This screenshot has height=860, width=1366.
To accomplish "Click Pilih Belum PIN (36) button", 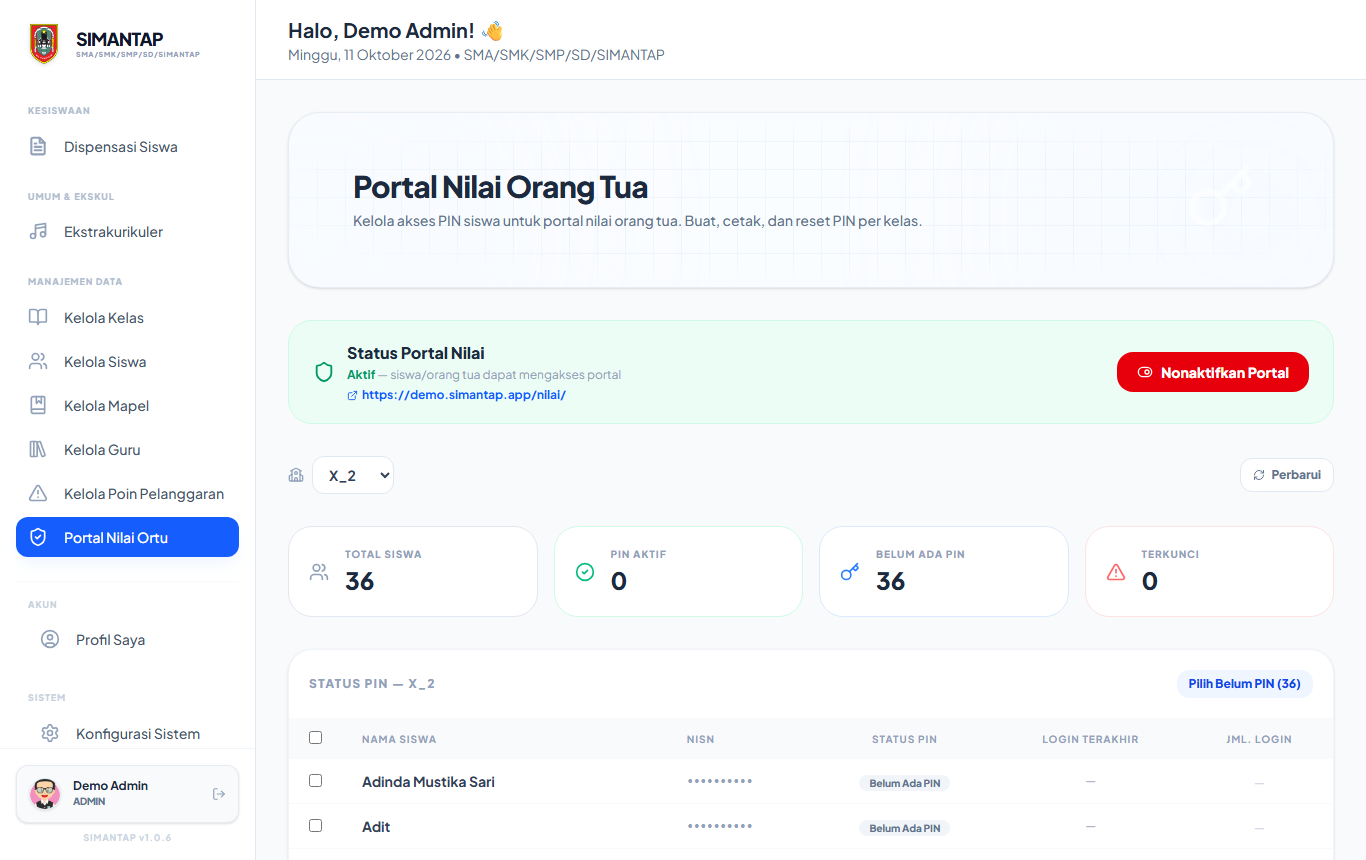I will pyautogui.click(x=1244, y=684).
